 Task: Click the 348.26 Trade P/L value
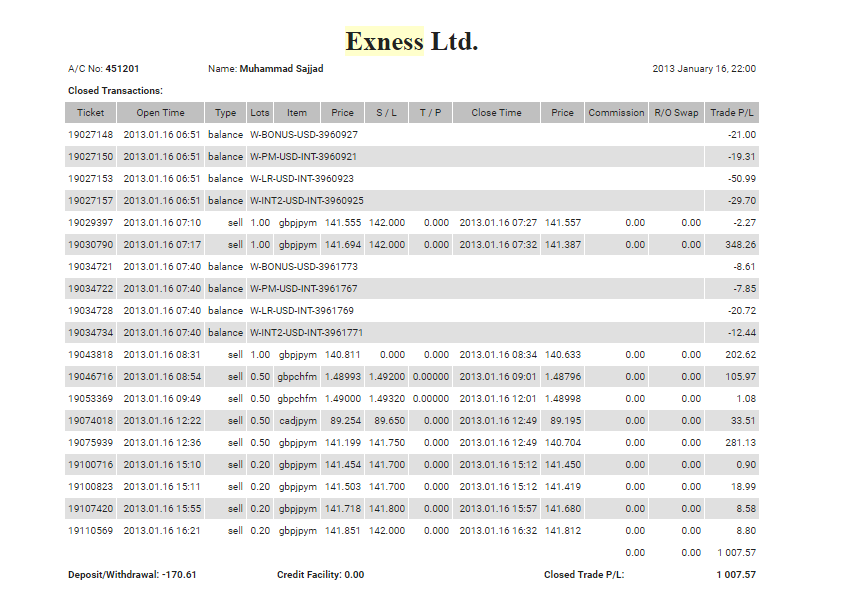coord(740,244)
